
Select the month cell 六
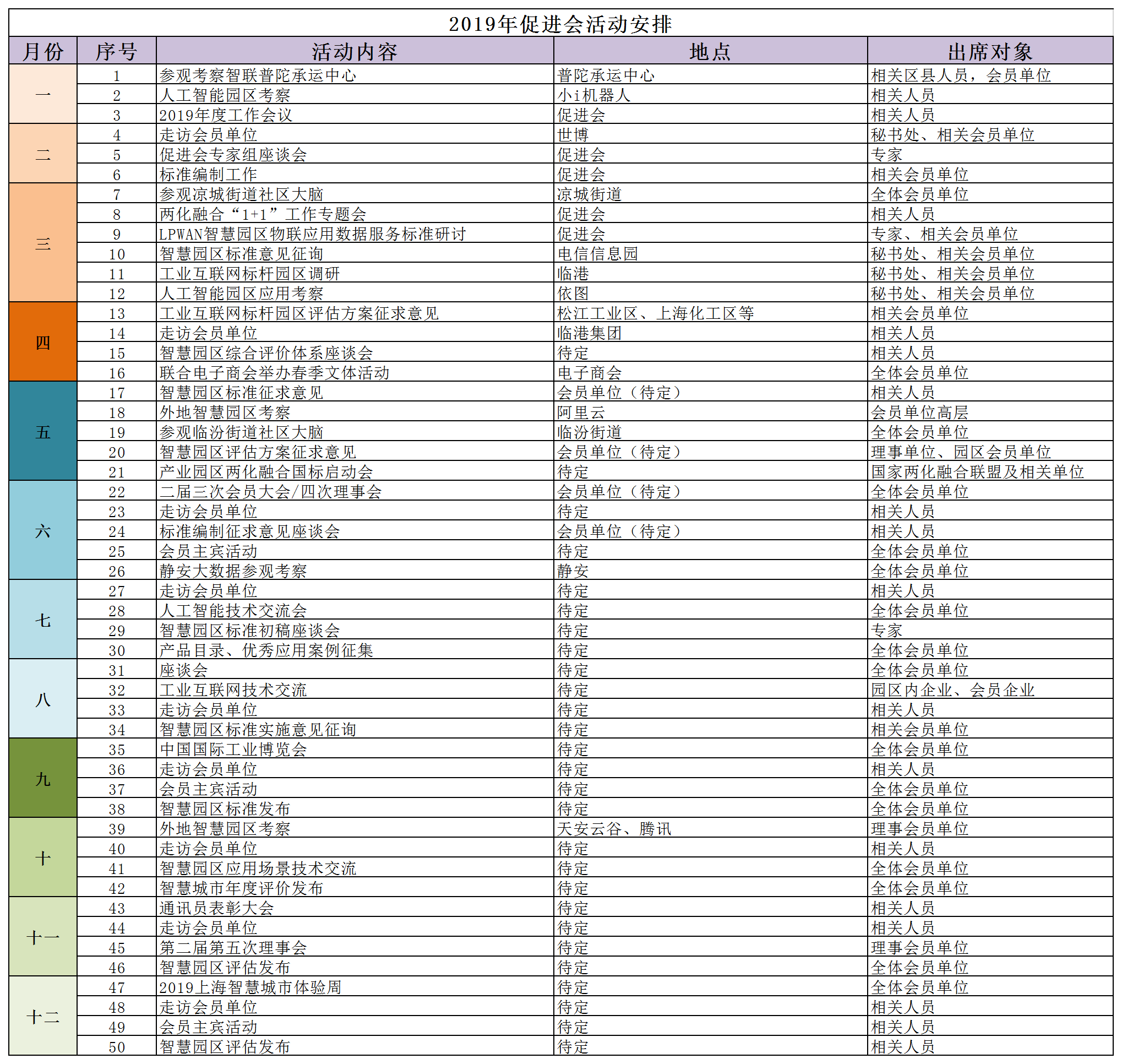click(43, 530)
